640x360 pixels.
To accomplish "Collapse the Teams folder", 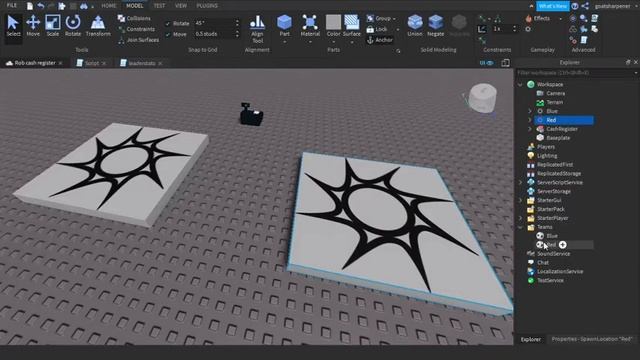I will (x=520, y=227).
